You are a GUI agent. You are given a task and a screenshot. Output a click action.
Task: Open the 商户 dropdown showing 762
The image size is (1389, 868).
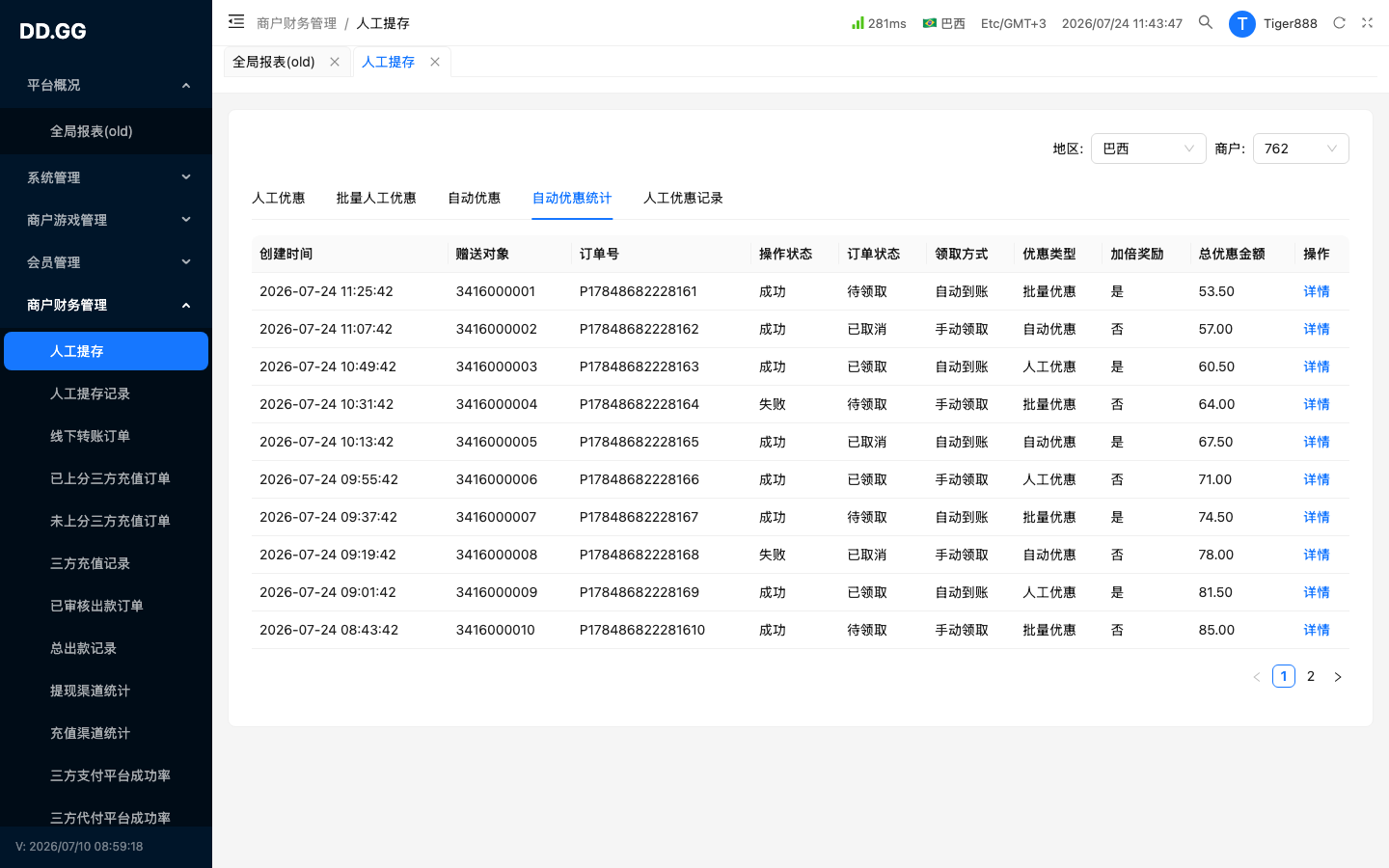tap(1301, 149)
